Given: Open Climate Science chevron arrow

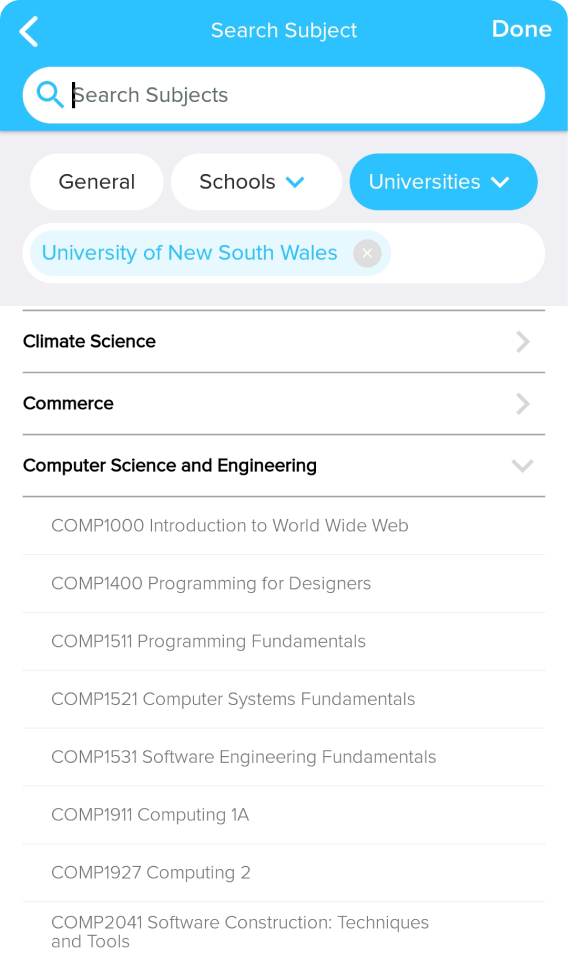Looking at the screenshot, I should (x=523, y=341).
